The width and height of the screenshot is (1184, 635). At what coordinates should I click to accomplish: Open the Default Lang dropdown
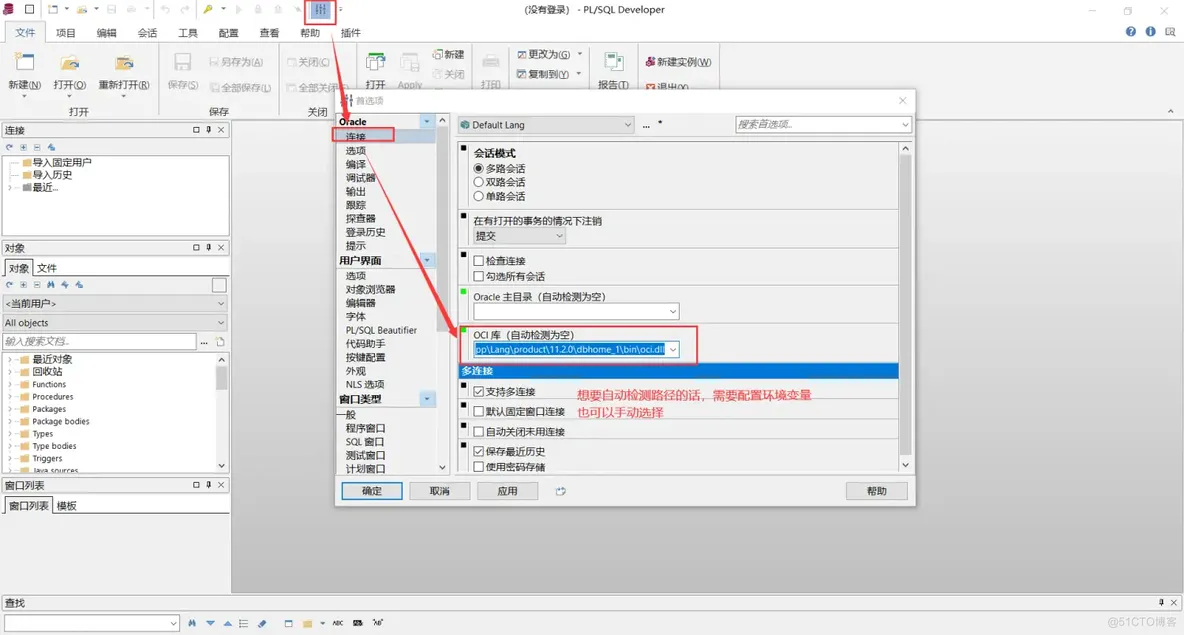(546, 125)
